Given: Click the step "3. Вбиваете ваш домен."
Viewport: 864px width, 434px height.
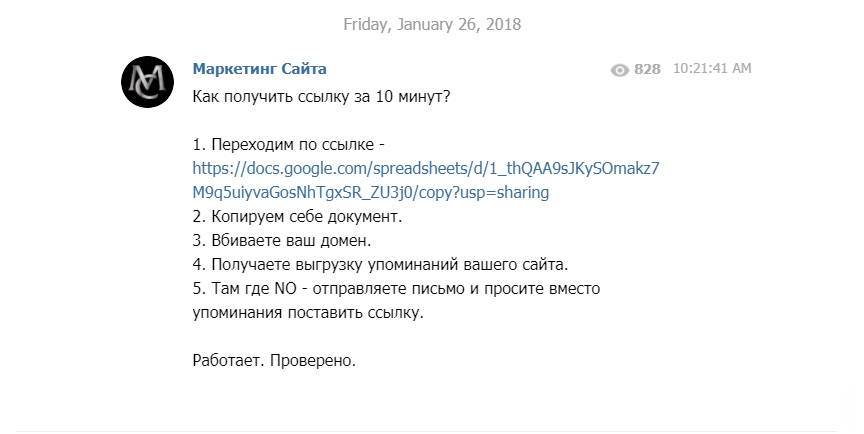Looking at the screenshot, I should tap(281, 240).
